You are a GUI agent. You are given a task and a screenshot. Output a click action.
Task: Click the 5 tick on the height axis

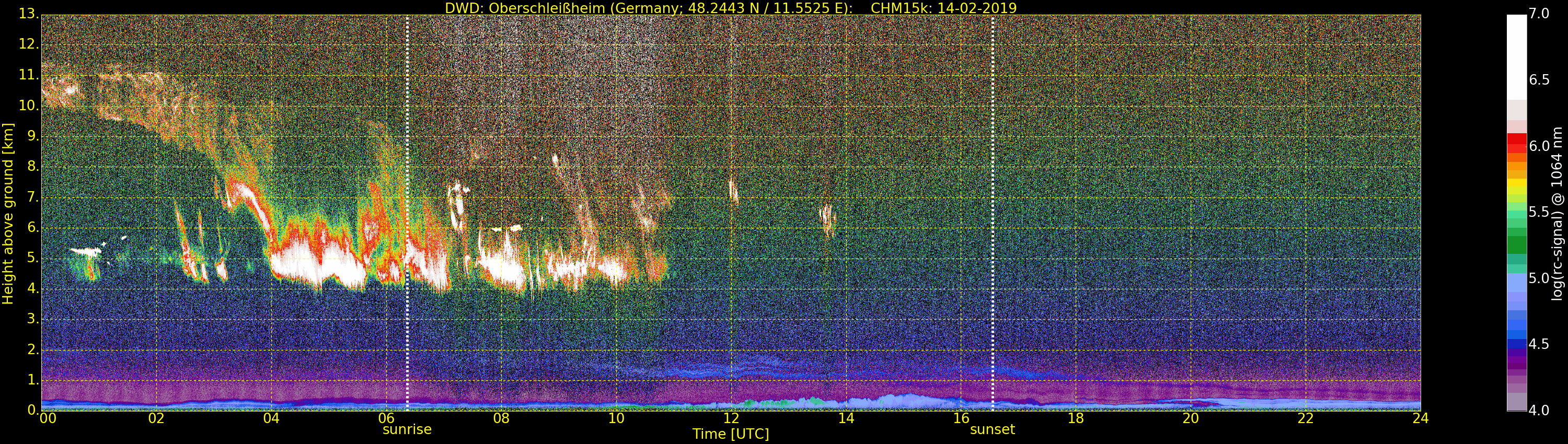pos(32,259)
